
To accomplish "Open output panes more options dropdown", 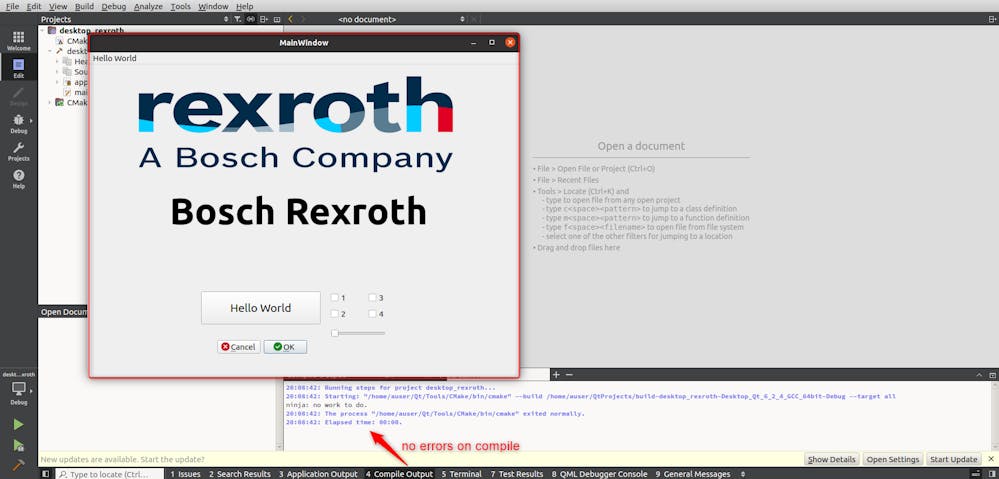I will (743, 474).
